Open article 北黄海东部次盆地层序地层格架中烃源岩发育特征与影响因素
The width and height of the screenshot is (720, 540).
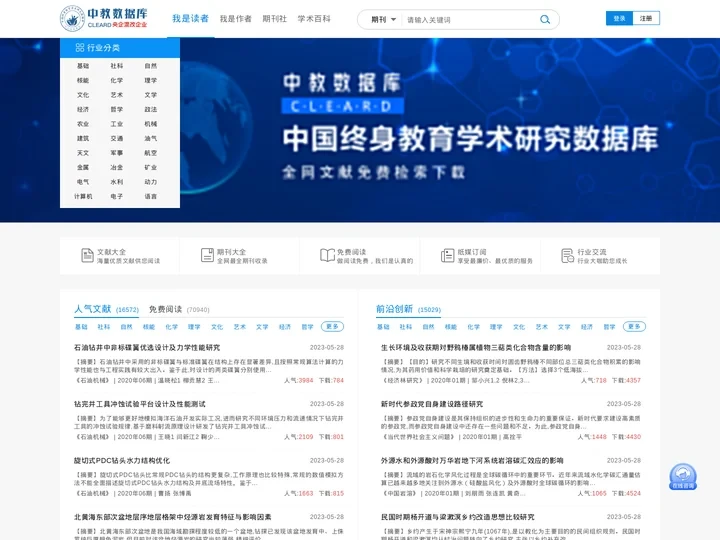(173, 517)
